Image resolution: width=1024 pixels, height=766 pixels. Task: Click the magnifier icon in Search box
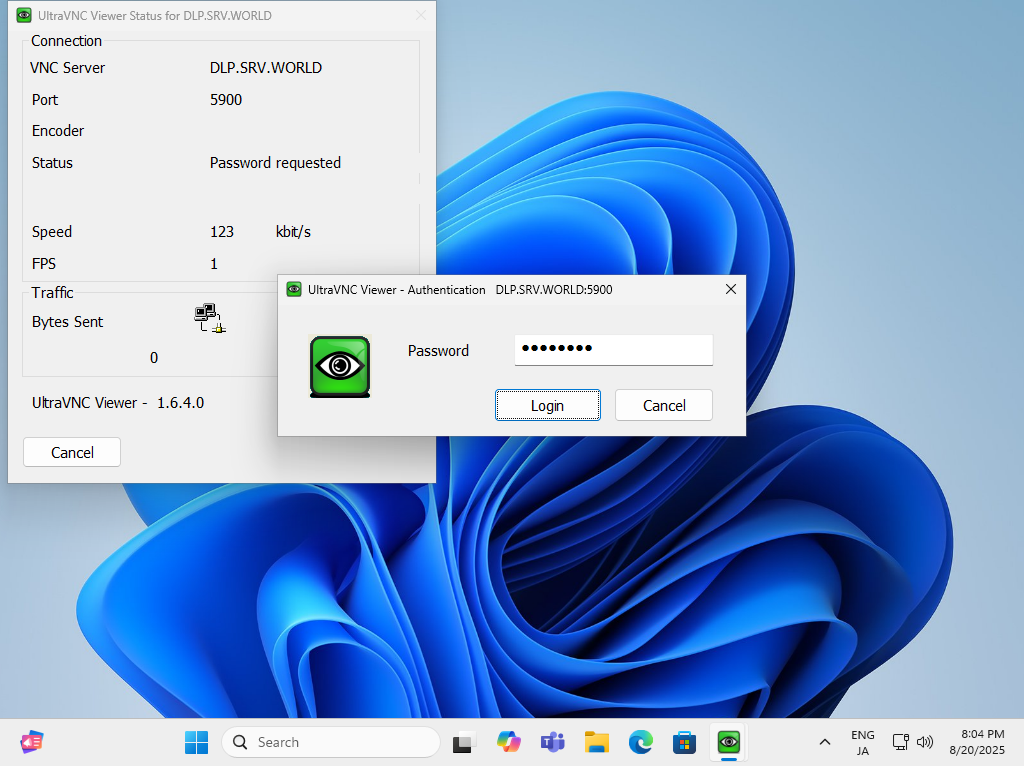coord(240,742)
